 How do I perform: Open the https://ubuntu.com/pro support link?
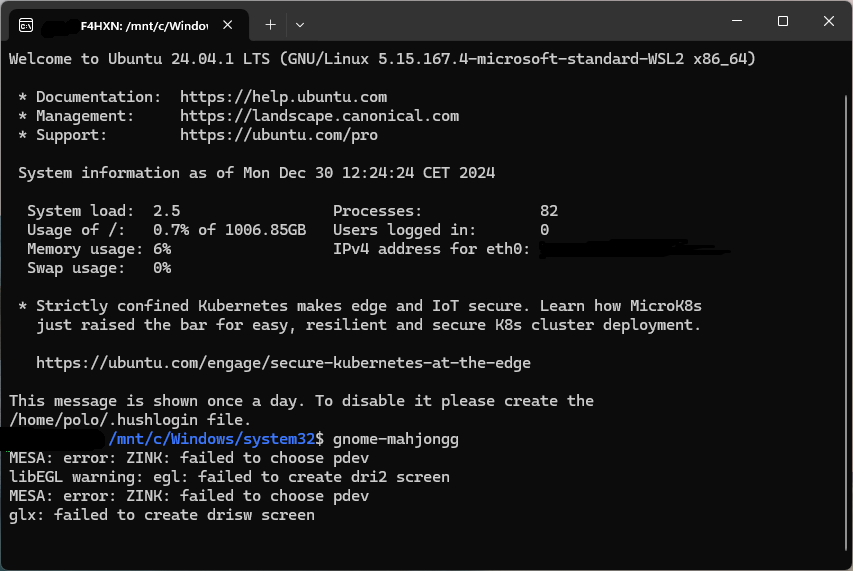tap(279, 135)
